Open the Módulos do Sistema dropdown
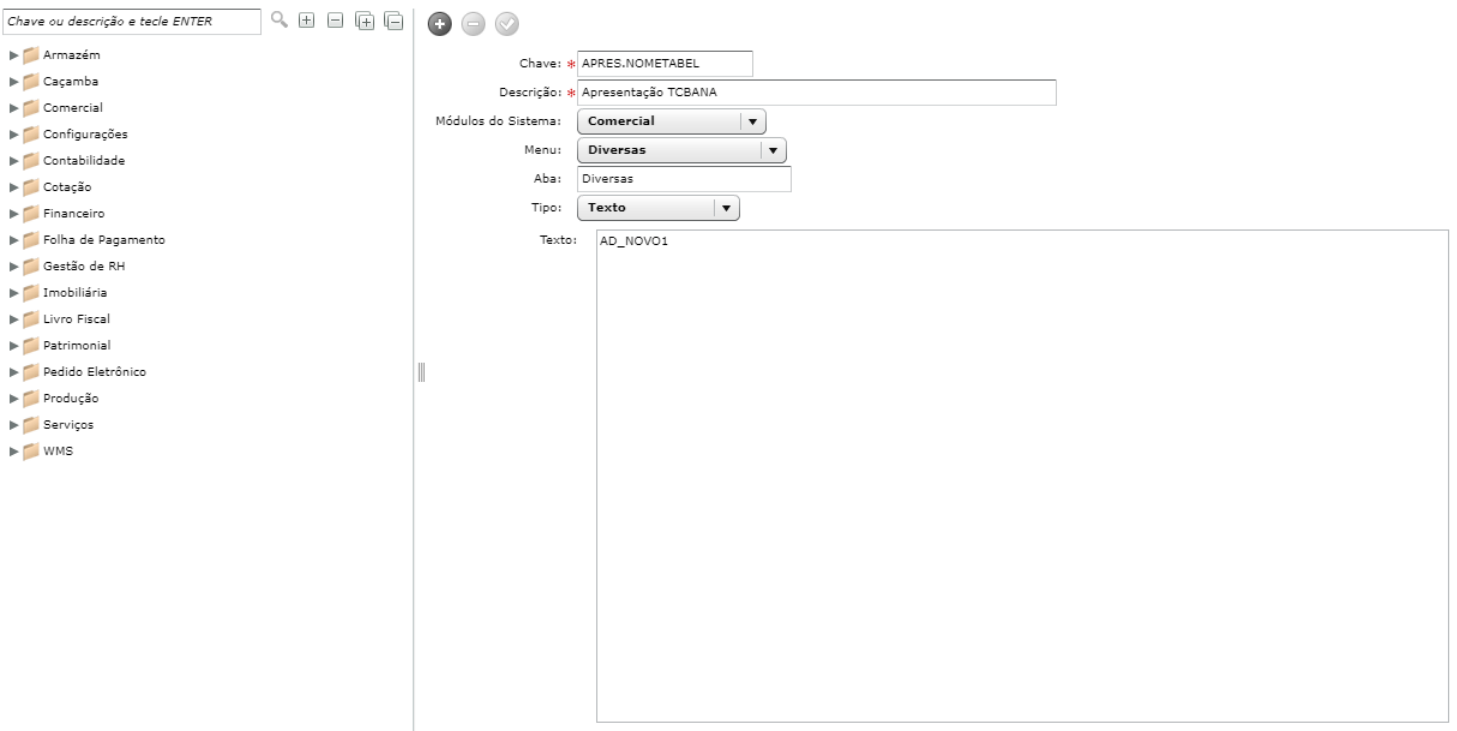 (x=672, y=122)
